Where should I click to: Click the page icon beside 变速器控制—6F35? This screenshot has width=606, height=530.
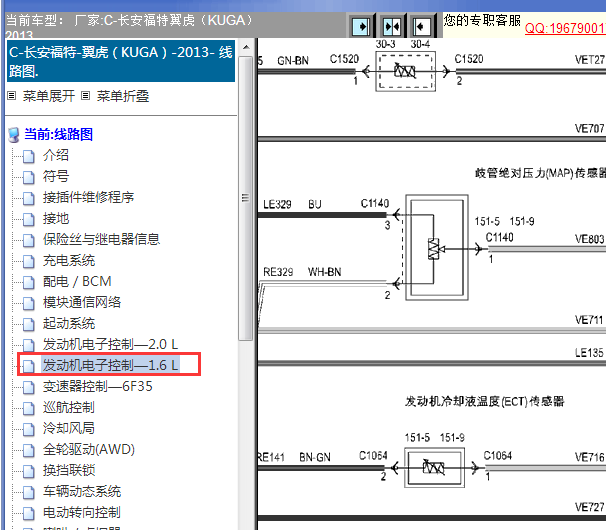click(x=28, y=387)
